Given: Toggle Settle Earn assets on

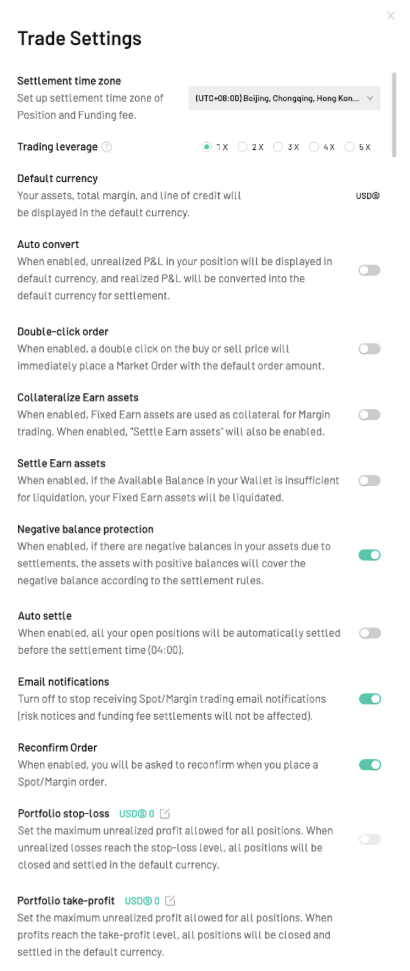Looking at the screenshot, I should point(369,481).
